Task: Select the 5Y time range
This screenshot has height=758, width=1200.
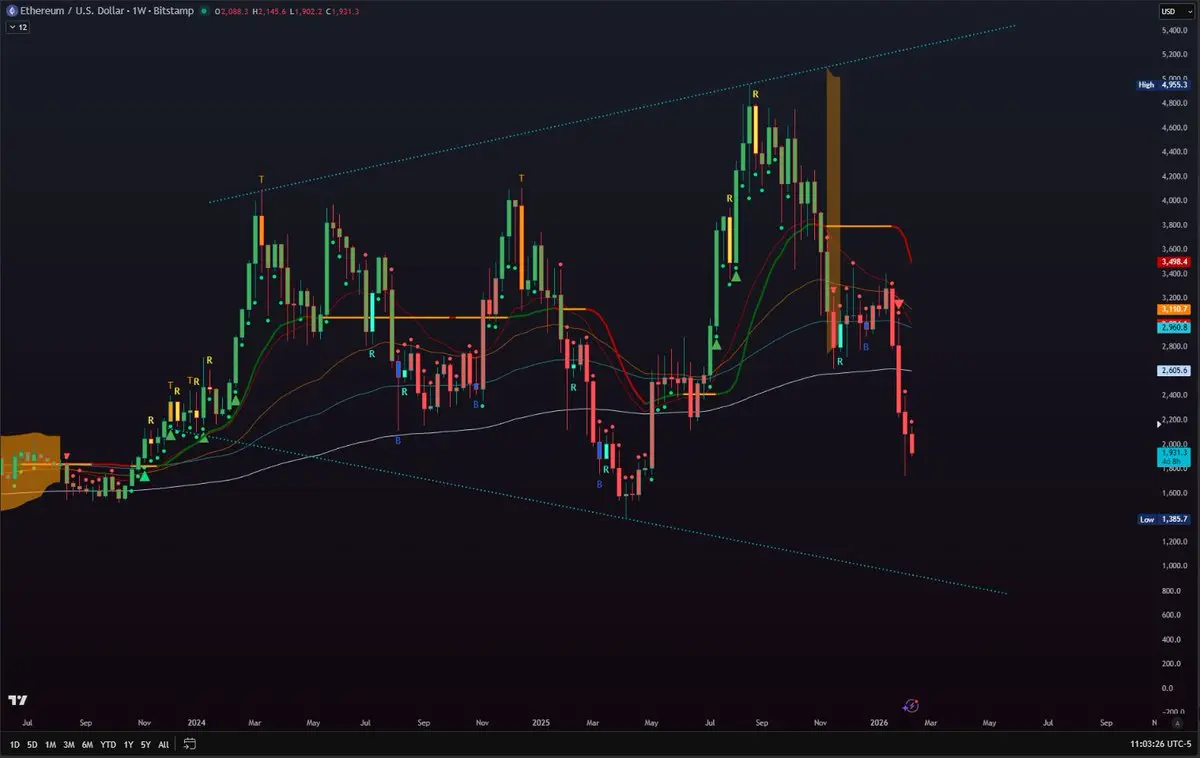Action: pyautogui.click(x=145, y=744)
